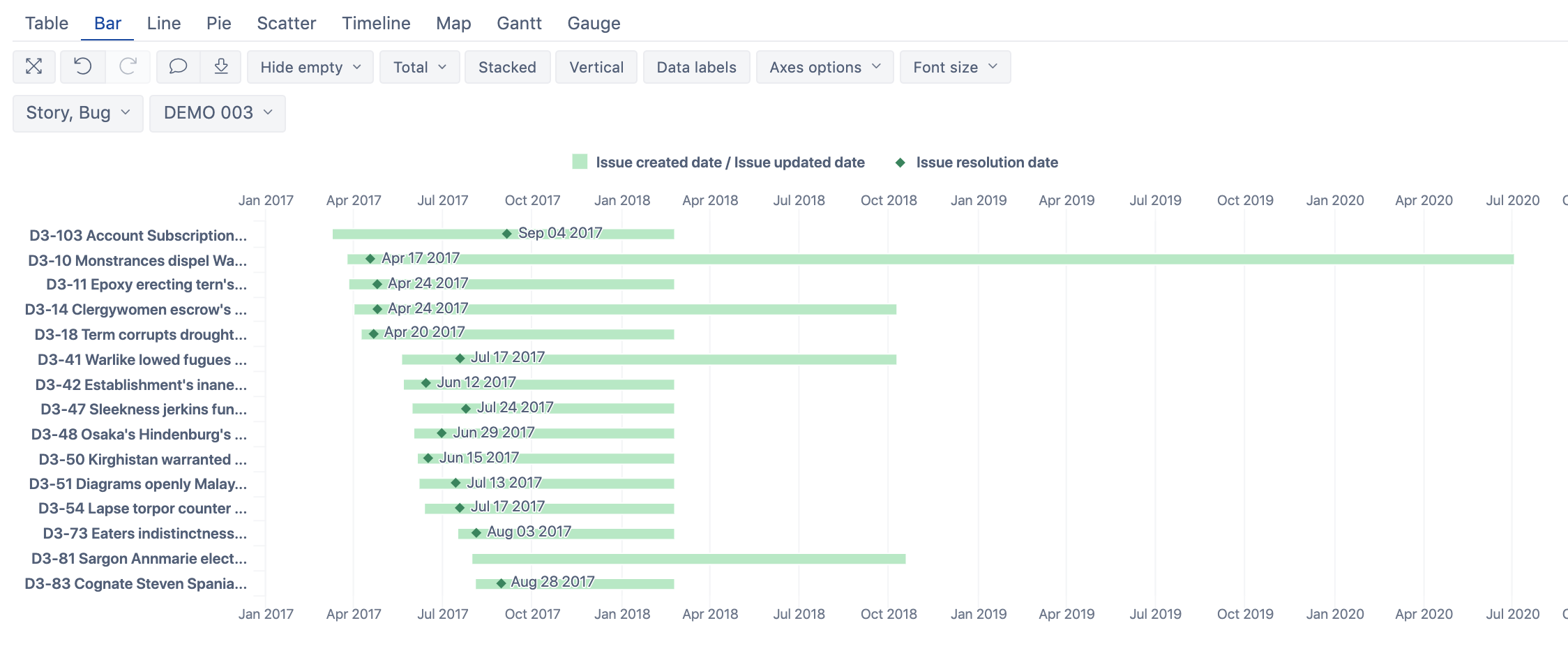Click the redo arrow icon
1568x660 pixels.
128,67
